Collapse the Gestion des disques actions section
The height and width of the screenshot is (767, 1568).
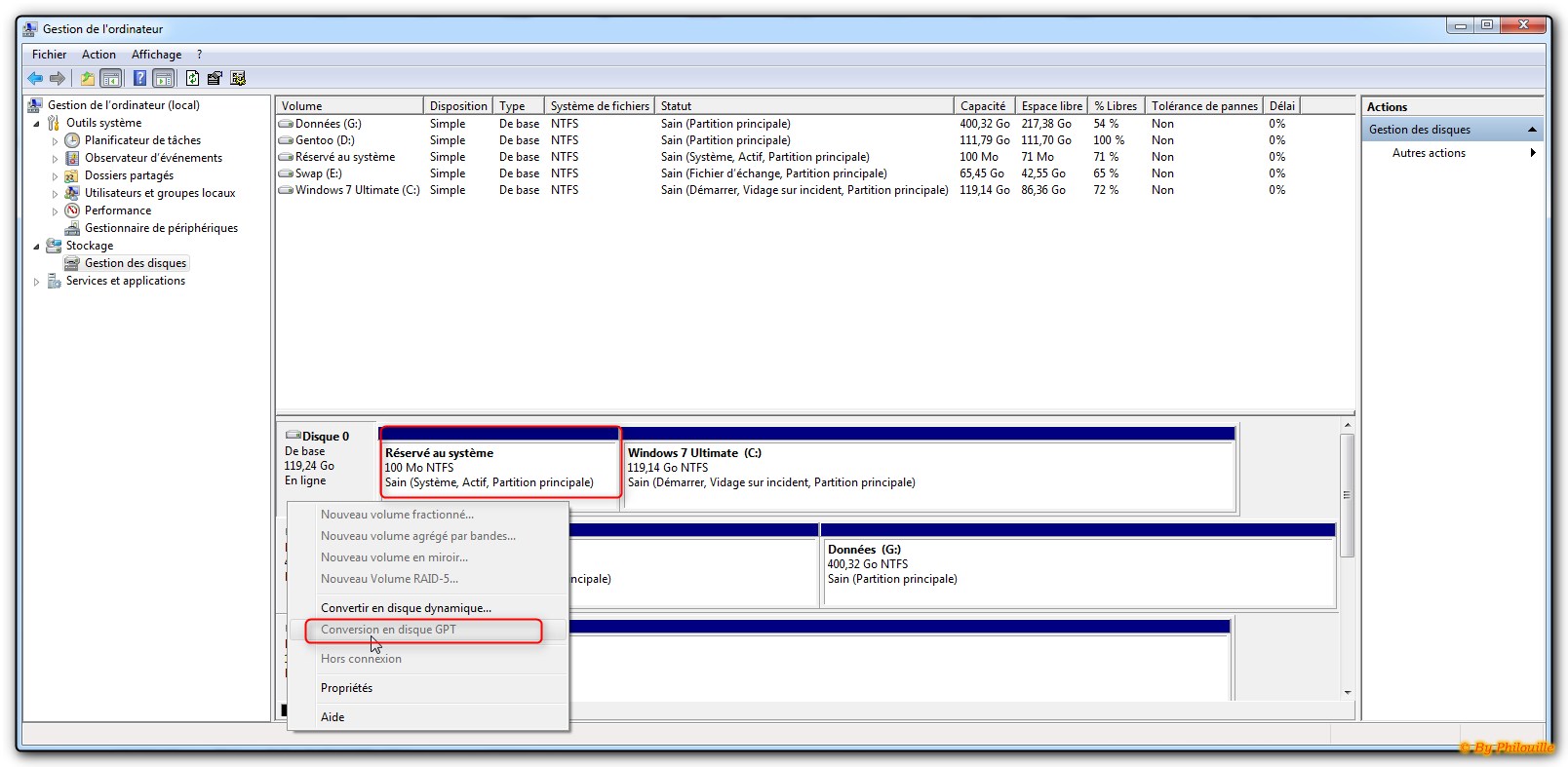click(1532, 130)
